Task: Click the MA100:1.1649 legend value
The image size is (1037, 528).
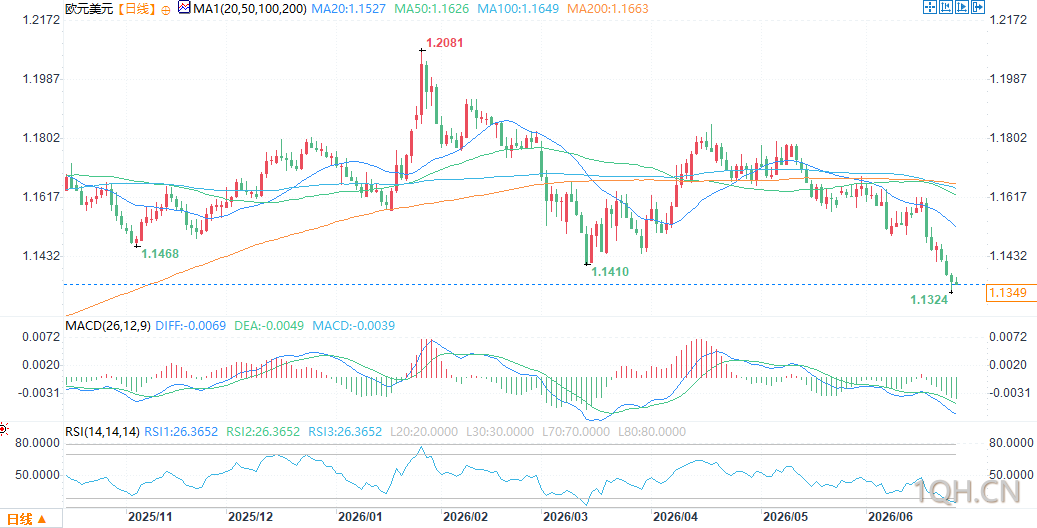Action: [519, 9]
